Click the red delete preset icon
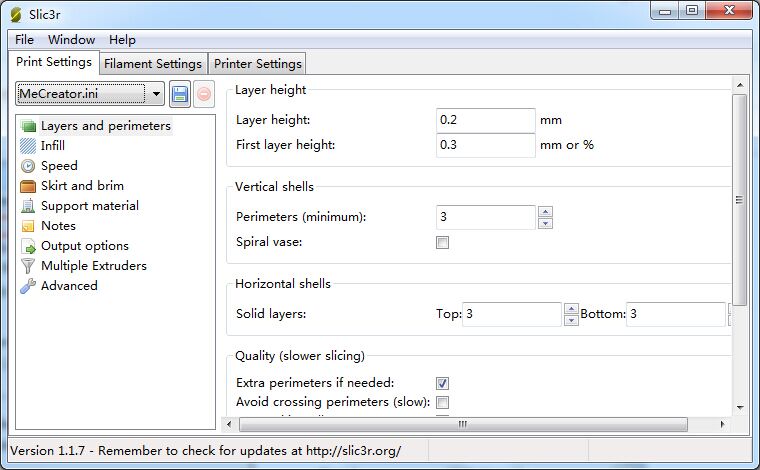The width and height of the screenshot is (760, 470). (204, 94)
